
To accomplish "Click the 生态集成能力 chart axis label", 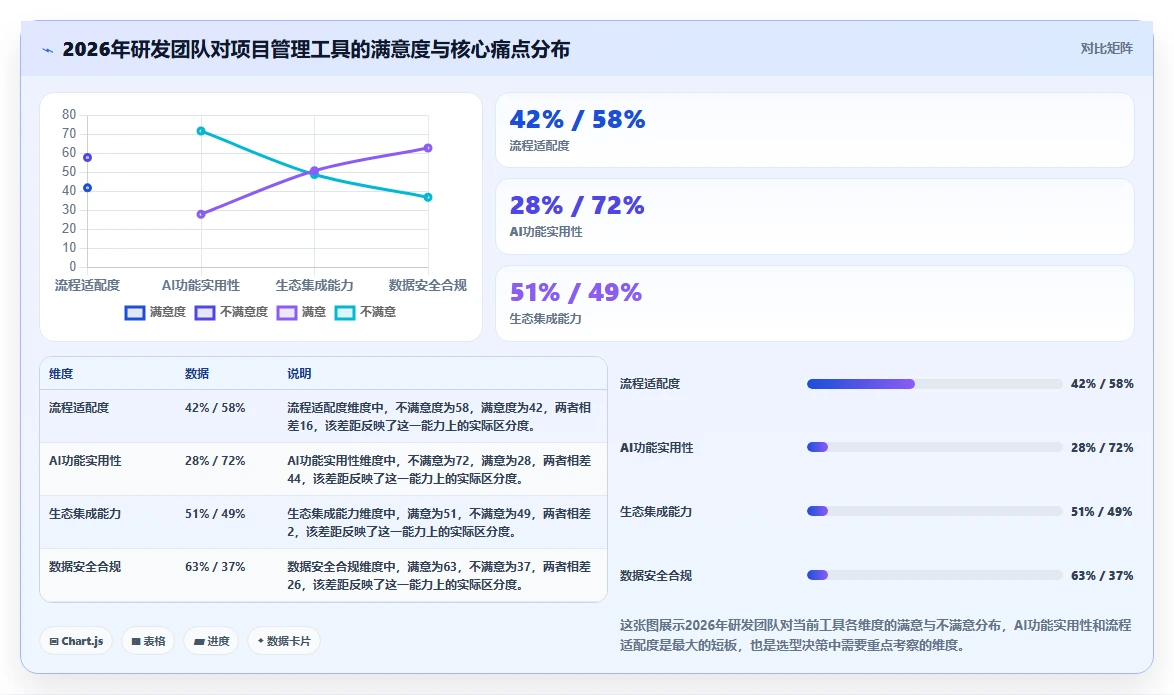I will coord(314,285).
